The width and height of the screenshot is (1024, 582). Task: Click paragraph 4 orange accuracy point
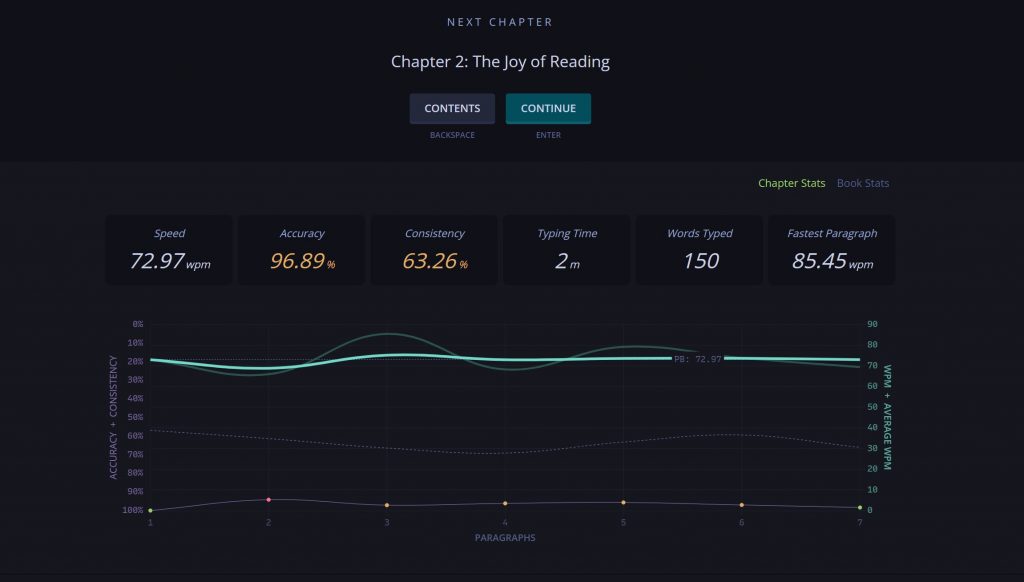(505, 503)
